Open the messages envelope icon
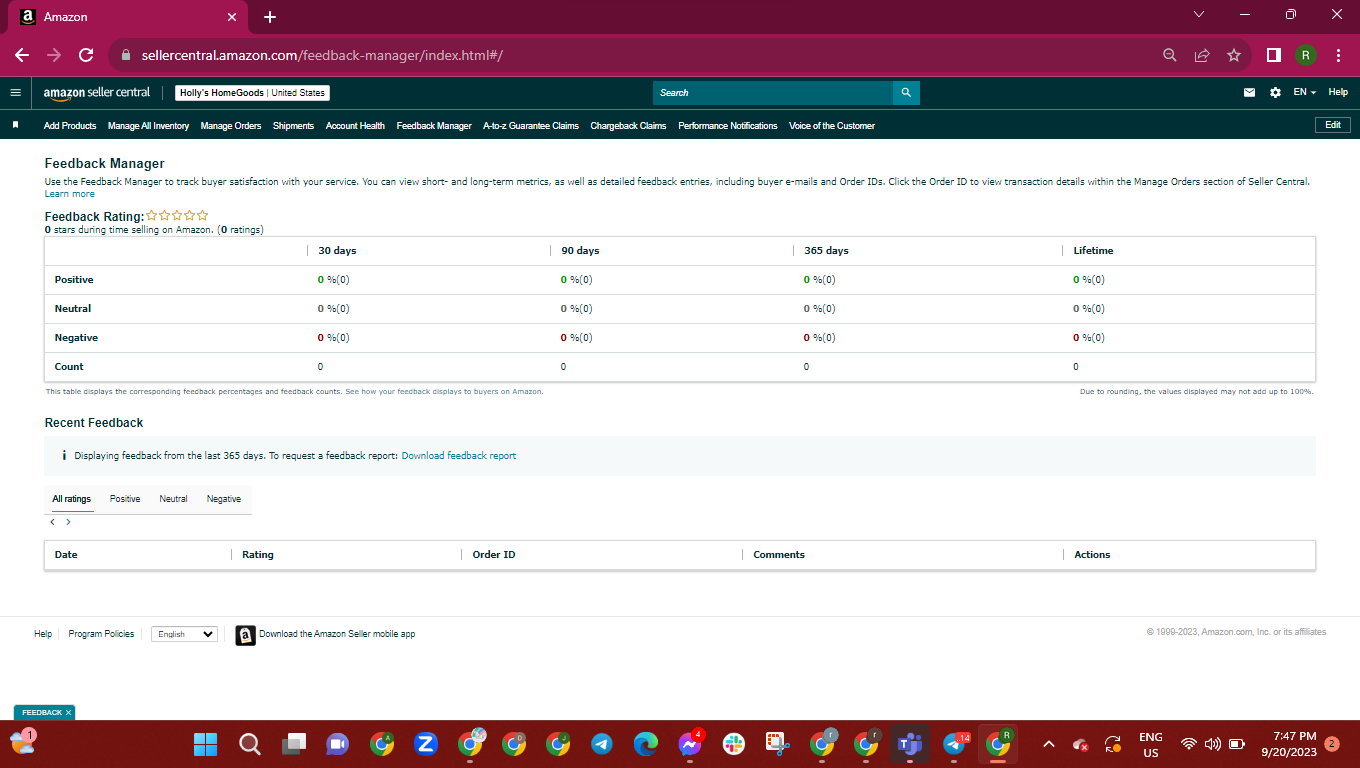Viewport: 1360px width, 768px height. coord(1249,92)
